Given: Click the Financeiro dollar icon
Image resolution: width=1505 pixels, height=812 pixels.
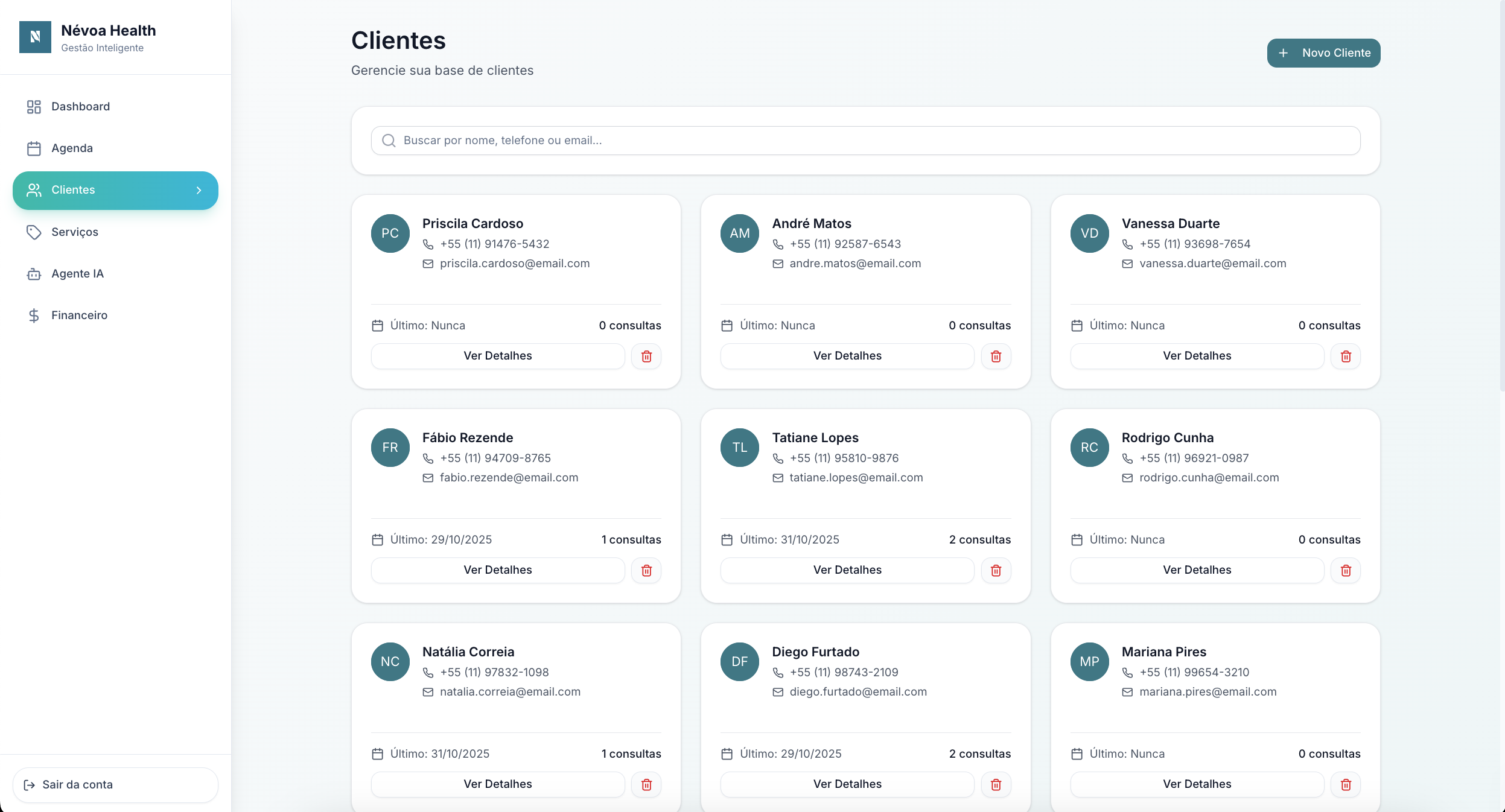Looking at the screenshot, I should click(34, 315).
